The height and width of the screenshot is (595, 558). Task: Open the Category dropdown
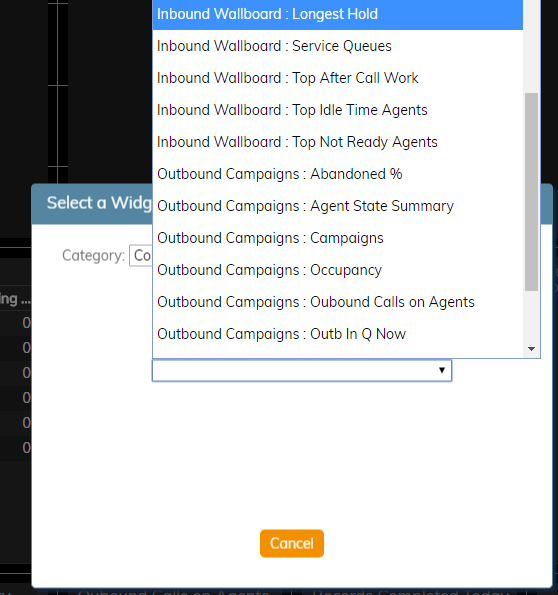click(x=140, y=255)
